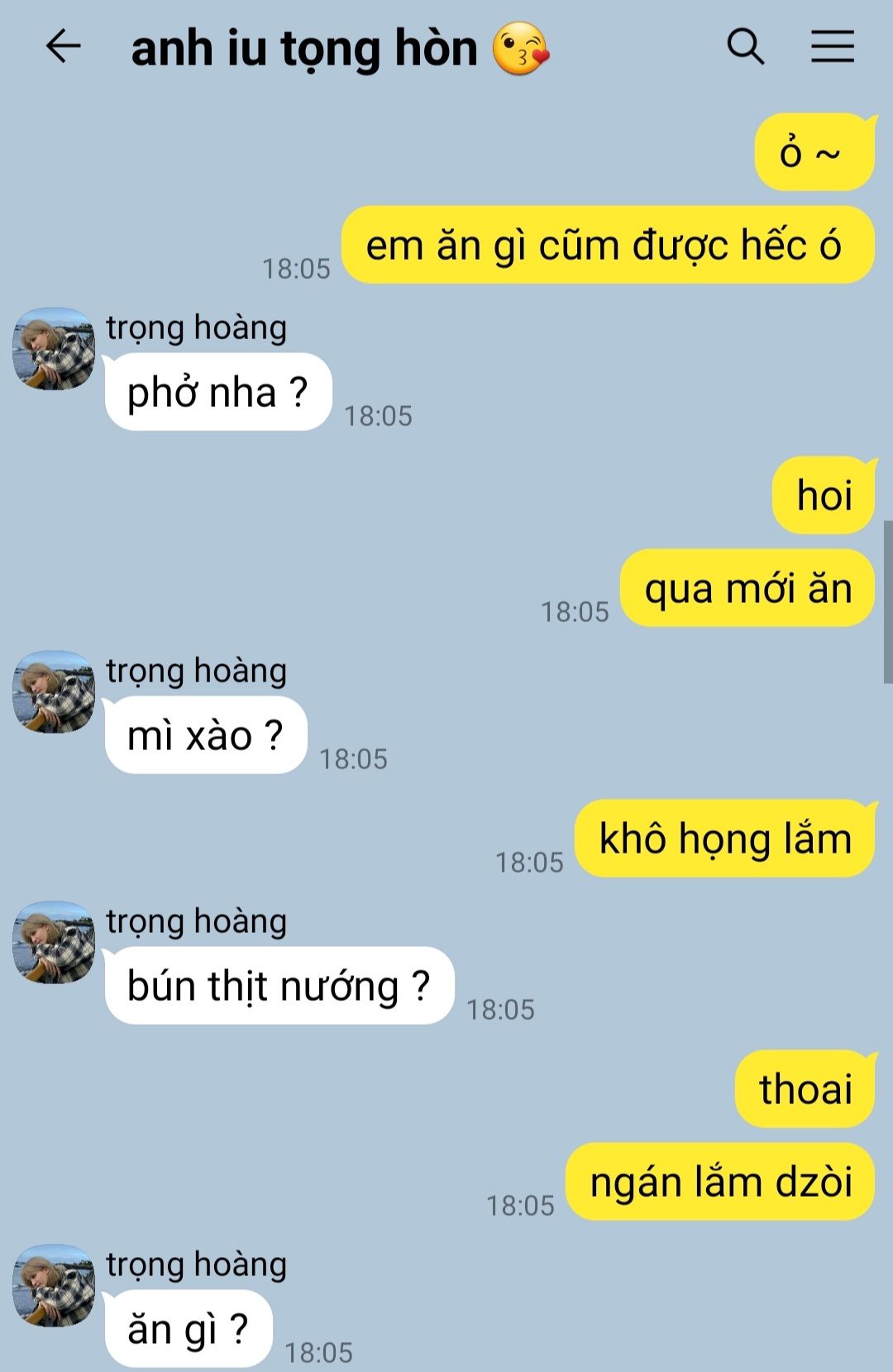This screenshot has width=893, height=1372.
Task: Open avatar beside 'ăn gì ?' message
Action: pos(54,1285)
